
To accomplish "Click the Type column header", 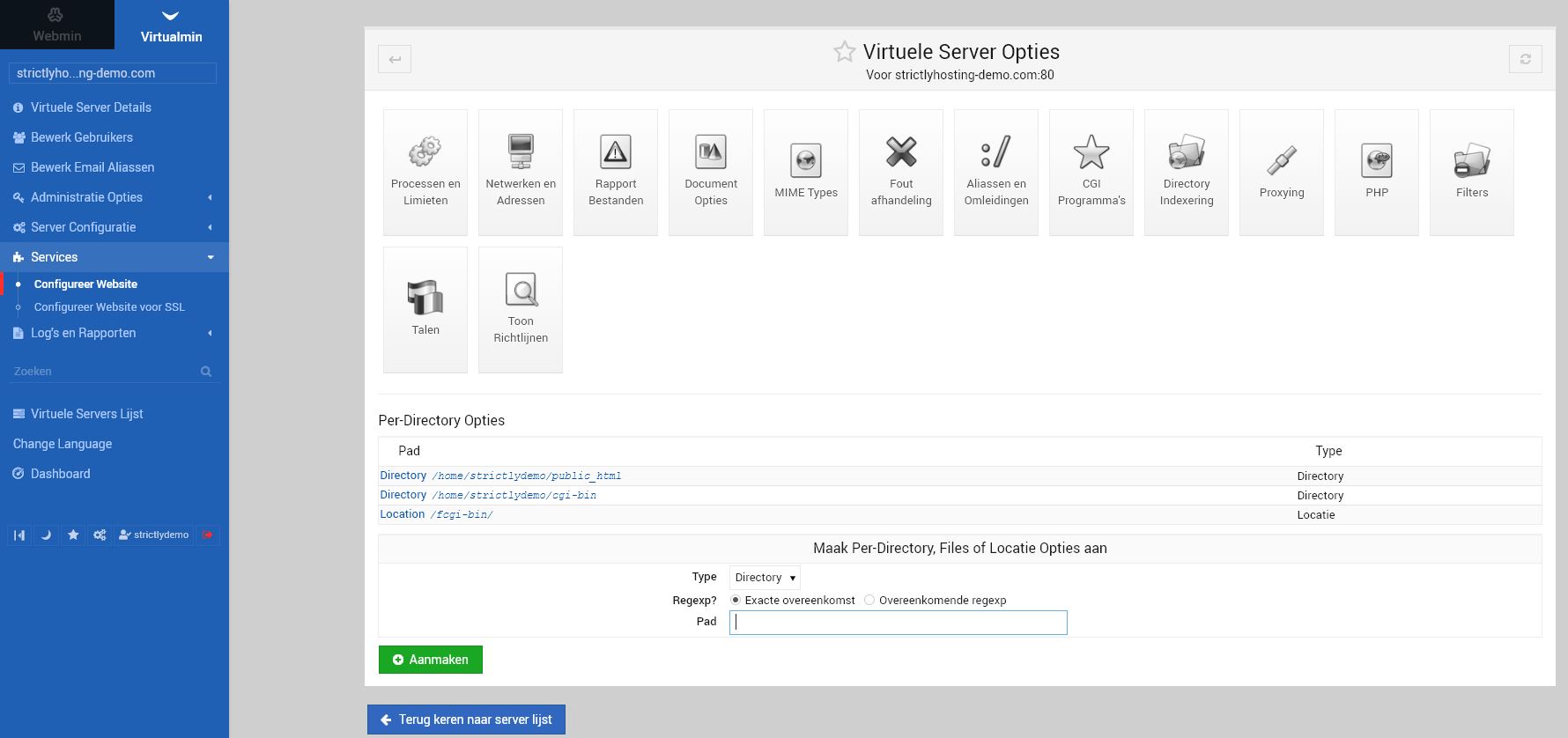I will point(1328,451).
